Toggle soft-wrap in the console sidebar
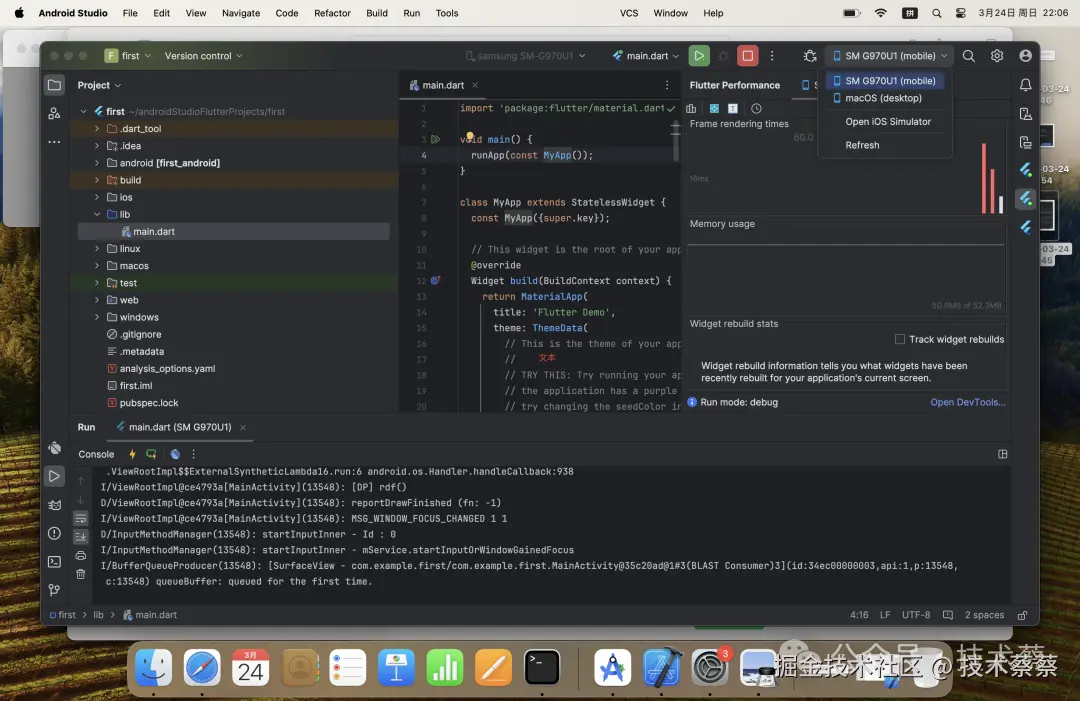The image size is (1080, 701). [81, 518]
